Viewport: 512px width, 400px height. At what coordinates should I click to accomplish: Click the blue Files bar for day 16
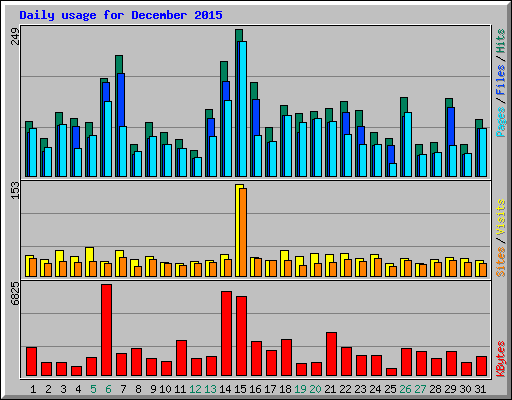[256, 117]
